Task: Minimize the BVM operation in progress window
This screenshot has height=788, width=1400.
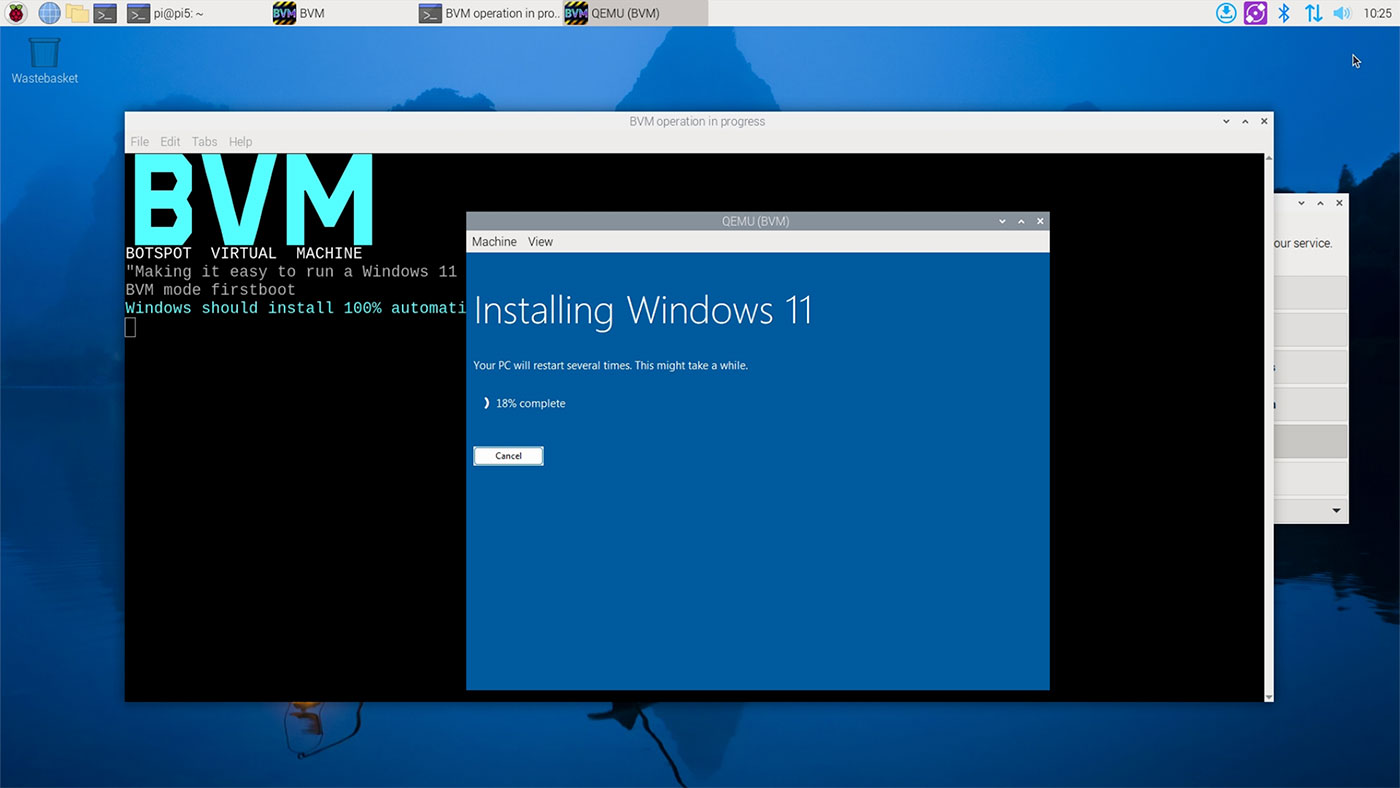Action: (x=1226, y=121)
